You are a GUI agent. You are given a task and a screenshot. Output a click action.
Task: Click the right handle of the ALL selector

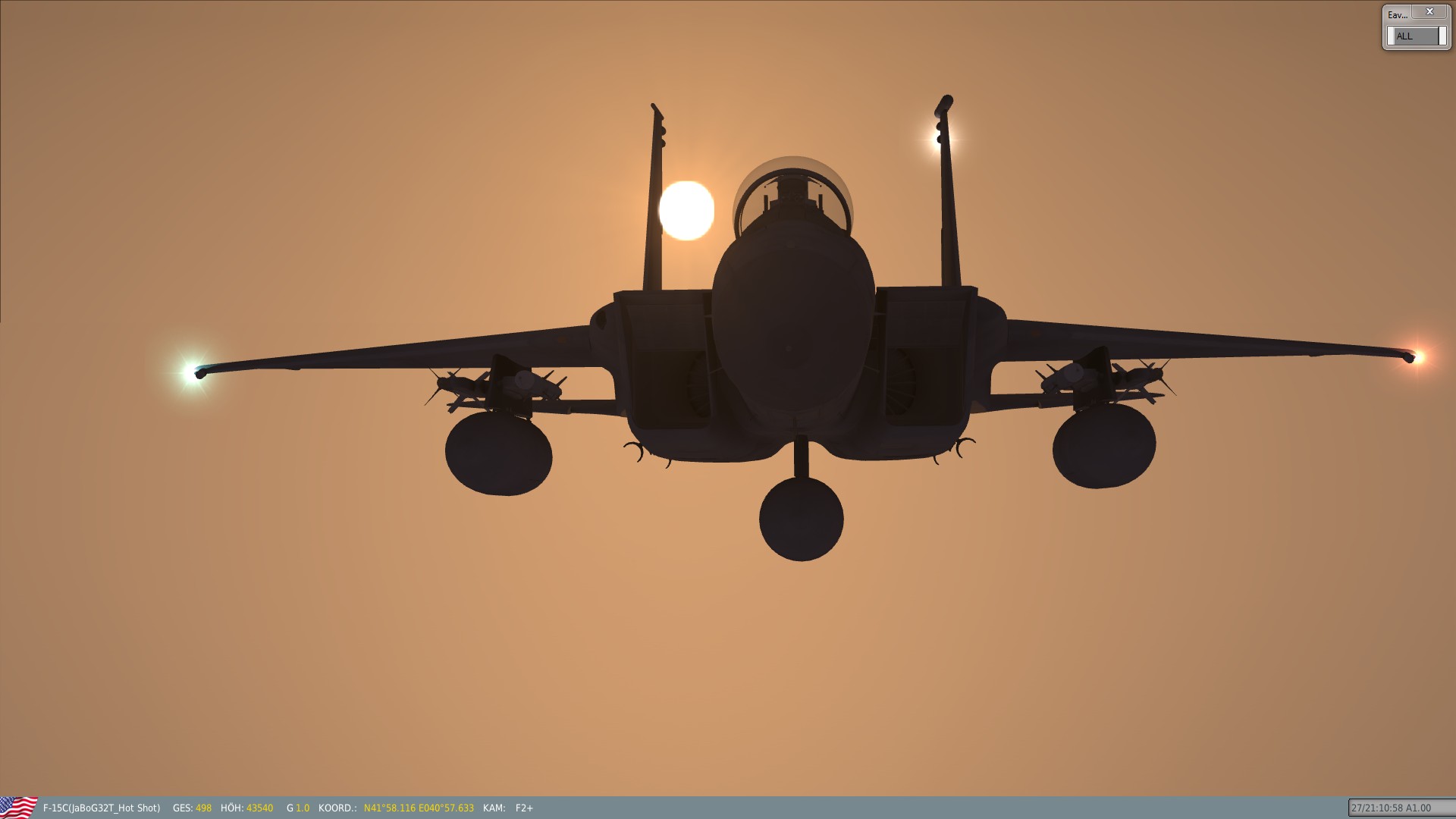click(1442, 36)
